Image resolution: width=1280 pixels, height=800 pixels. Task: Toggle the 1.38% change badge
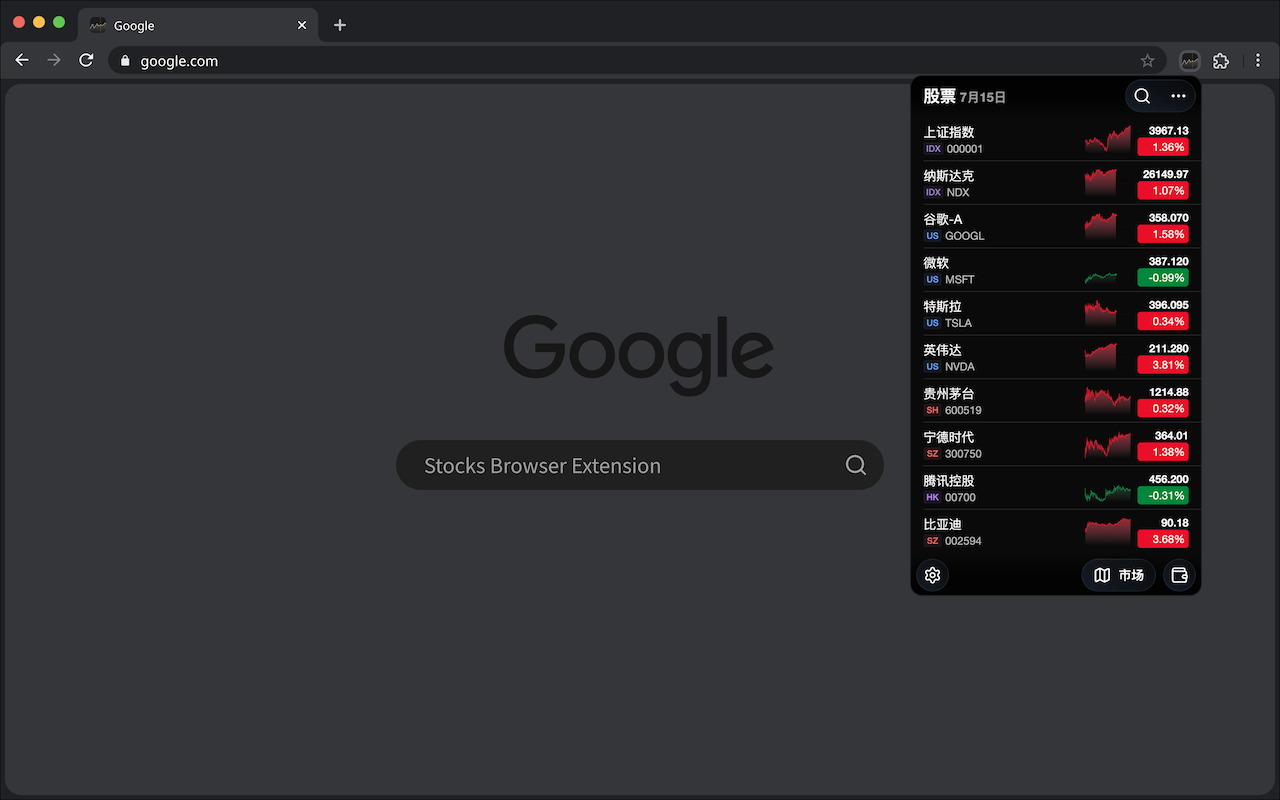coord(1163,452)
